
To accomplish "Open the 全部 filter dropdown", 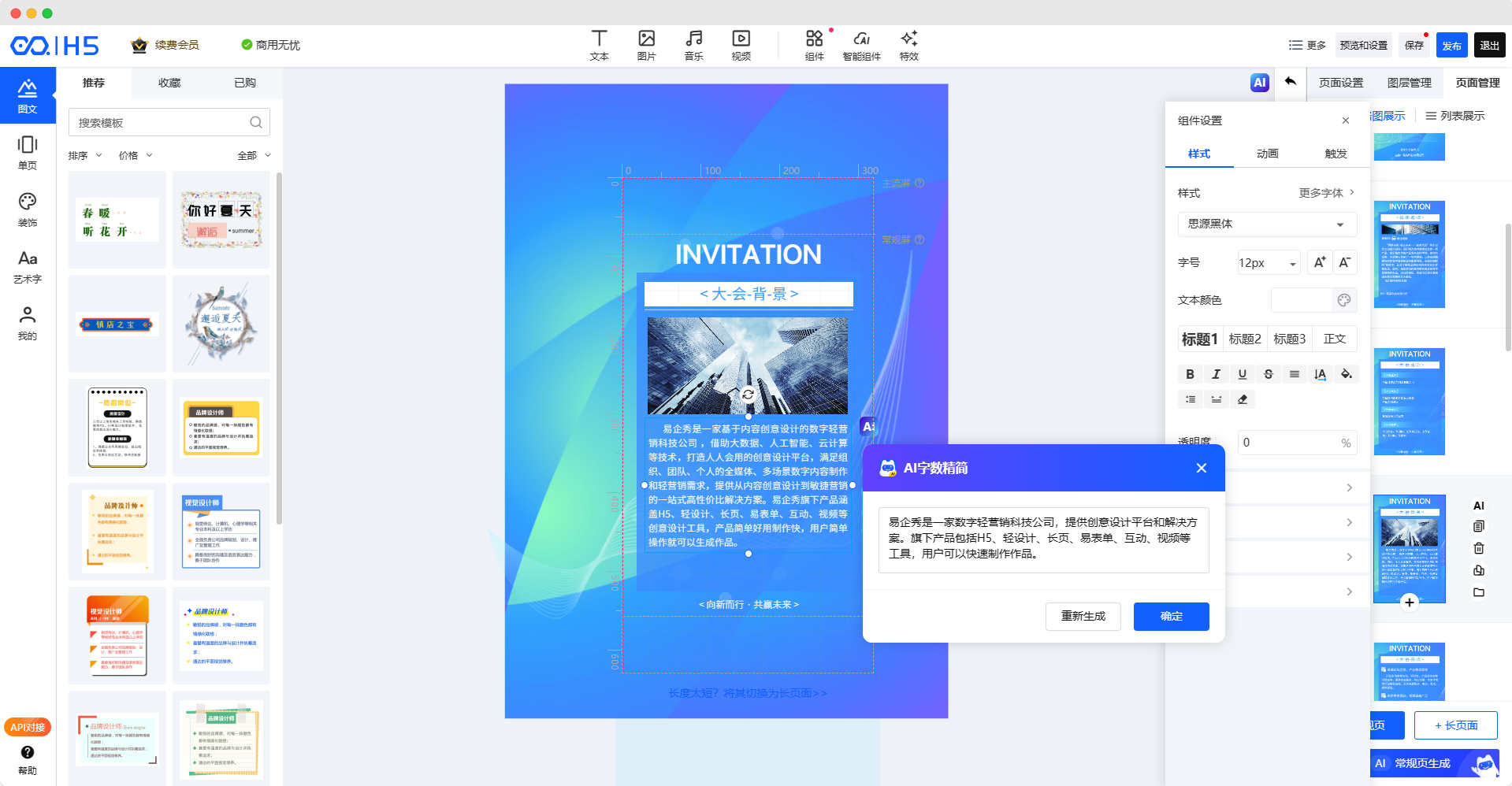I will tap(254, 155).
